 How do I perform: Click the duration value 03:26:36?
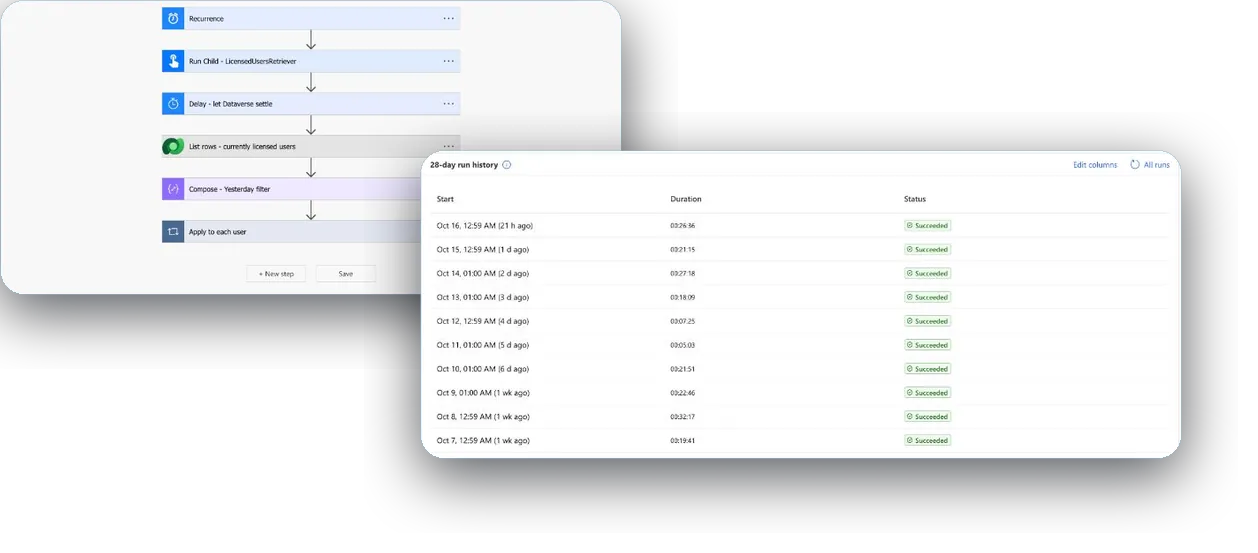tap(683, 226)
